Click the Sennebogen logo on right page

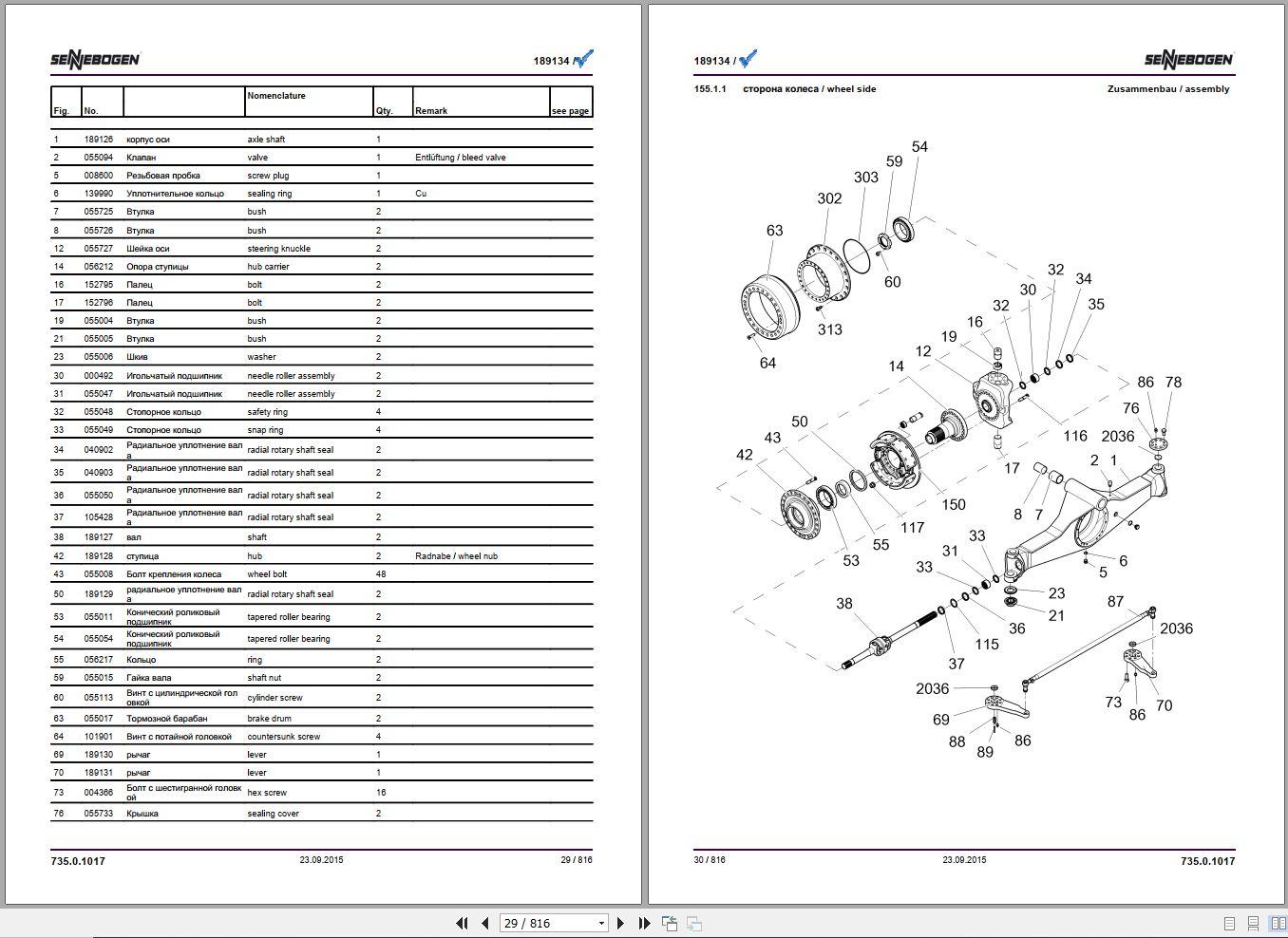[1189, 60]
